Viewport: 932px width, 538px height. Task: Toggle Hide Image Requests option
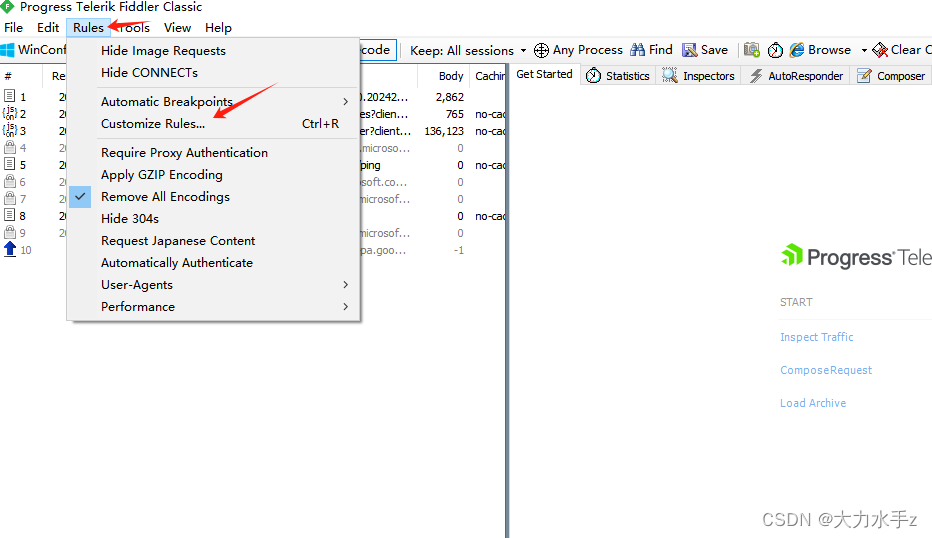[213, 51]
